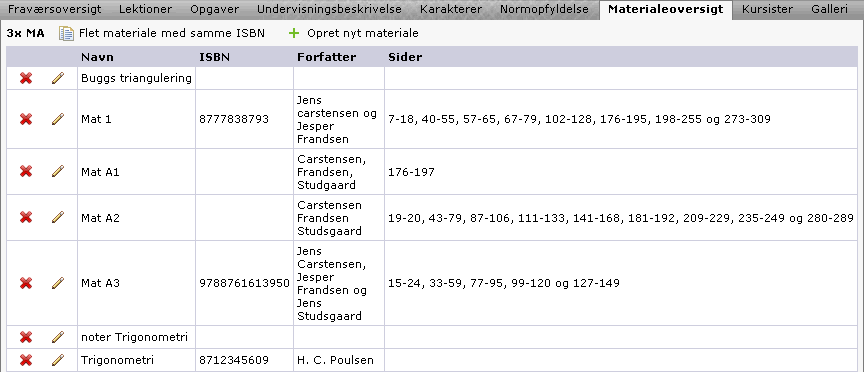Select the Karakterer tab

pyautogui.click(x=451, y=9)
